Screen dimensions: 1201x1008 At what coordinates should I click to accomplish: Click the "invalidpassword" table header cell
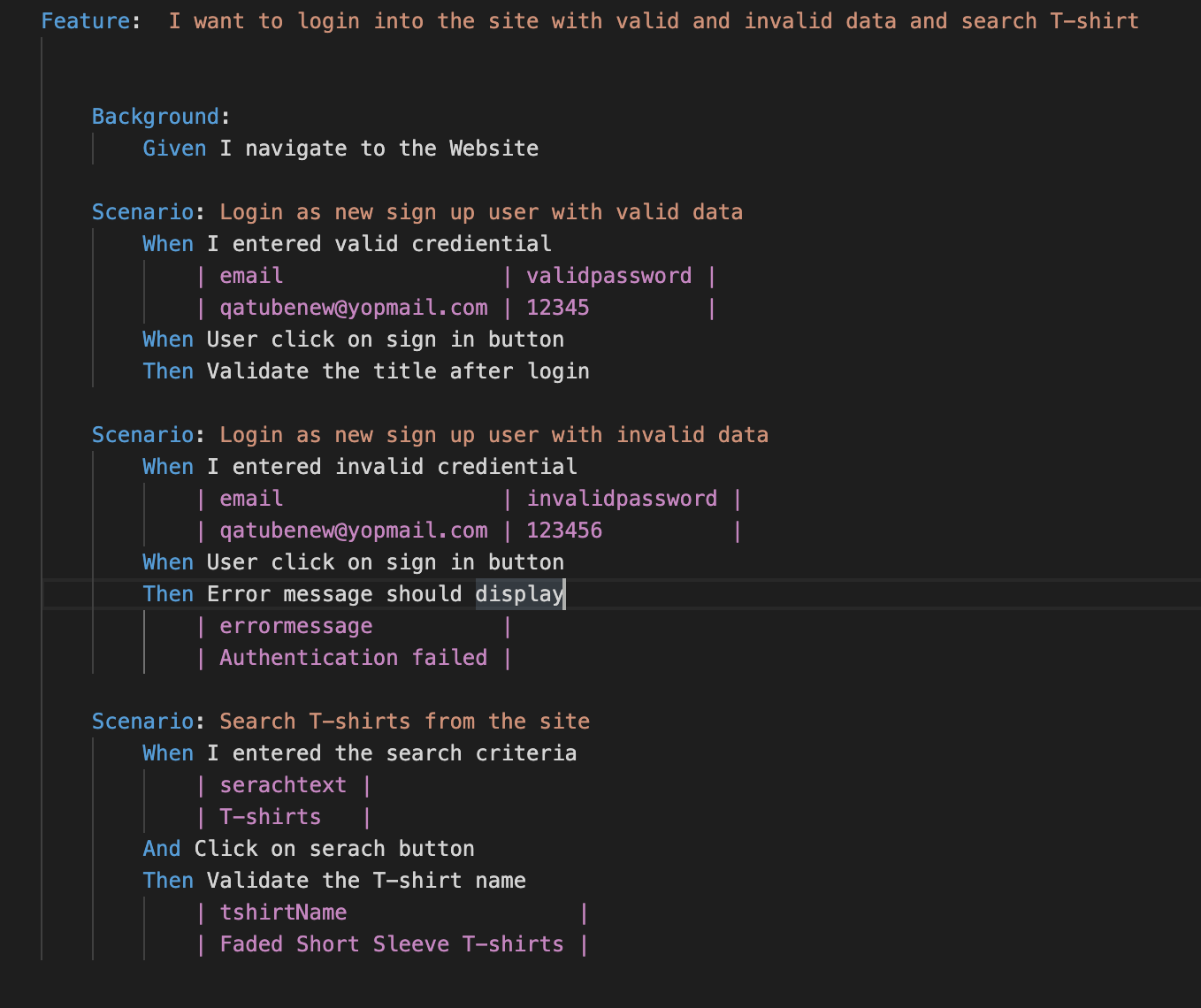point(622,499)
